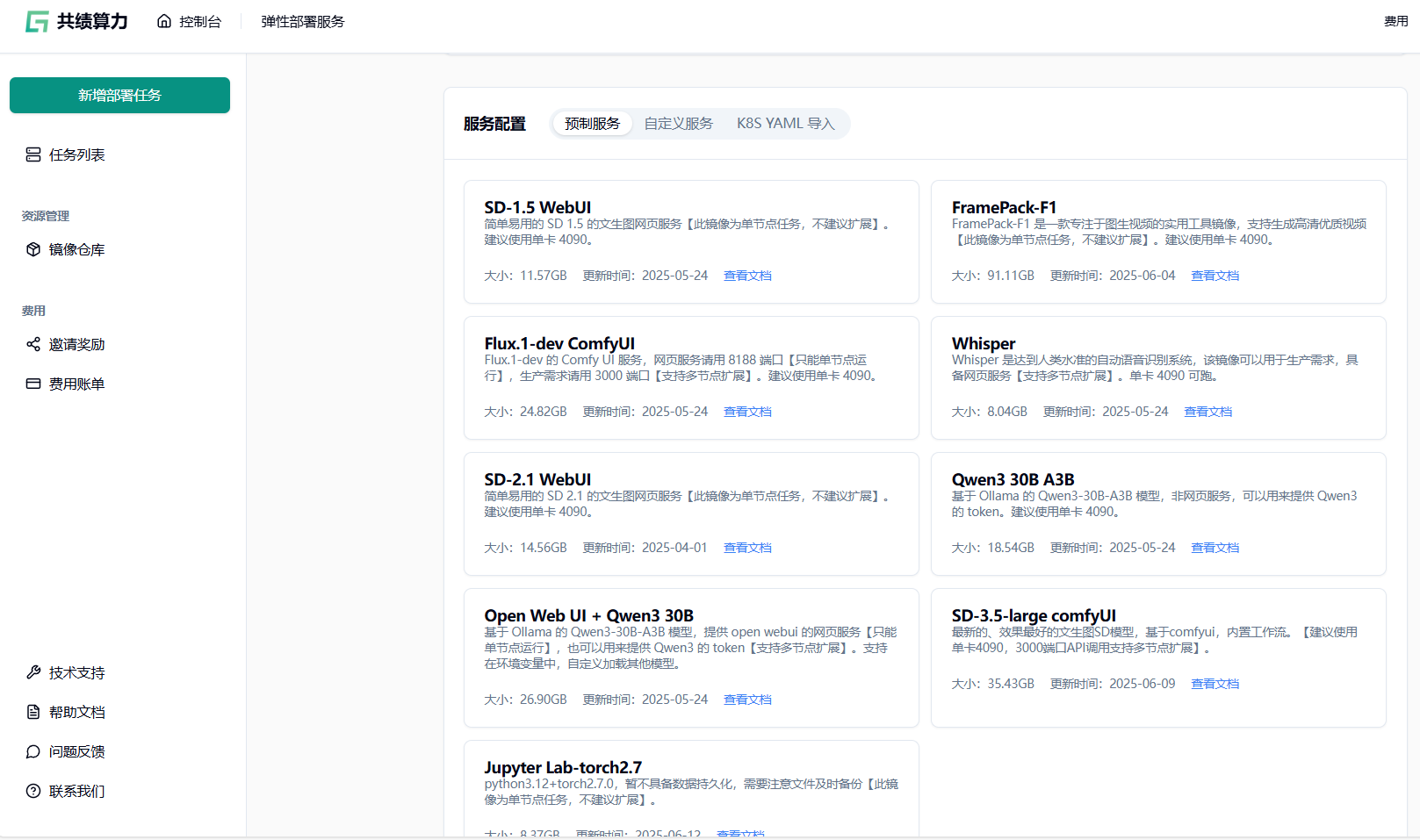Click the 邀请奖励 share icon
The image size is (1420, 840).
click(x=33, y=344)
